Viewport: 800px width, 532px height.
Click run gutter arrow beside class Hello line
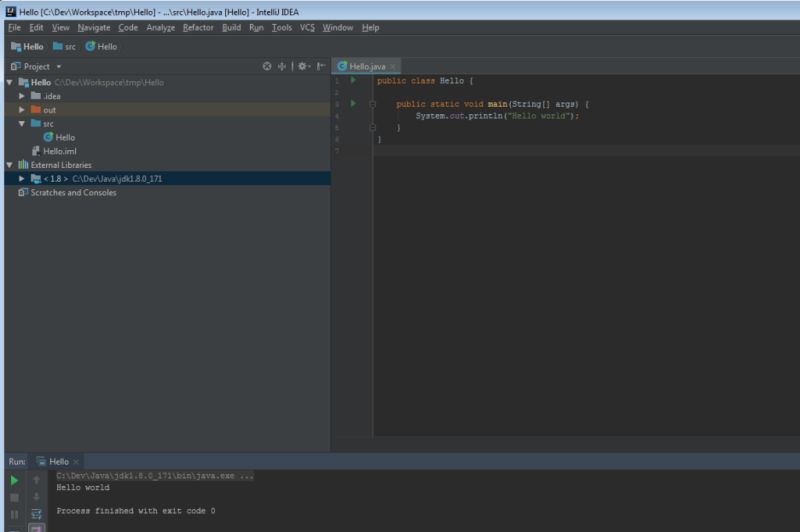click(x=353, y=81)
